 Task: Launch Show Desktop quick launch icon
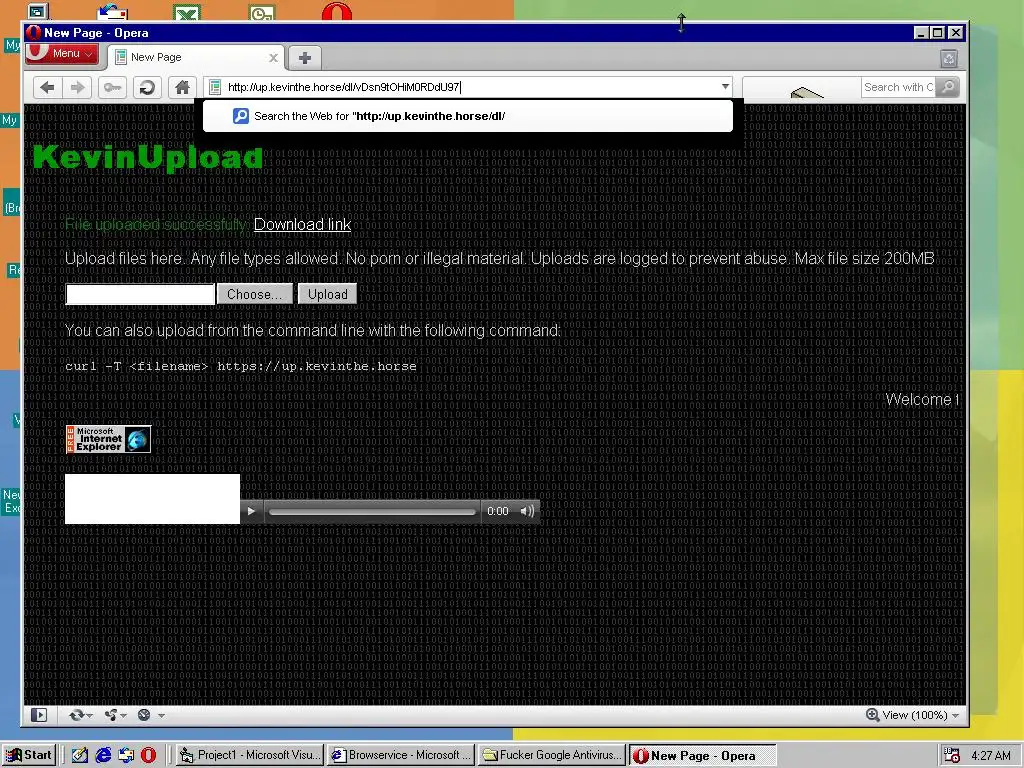[80, 755]
